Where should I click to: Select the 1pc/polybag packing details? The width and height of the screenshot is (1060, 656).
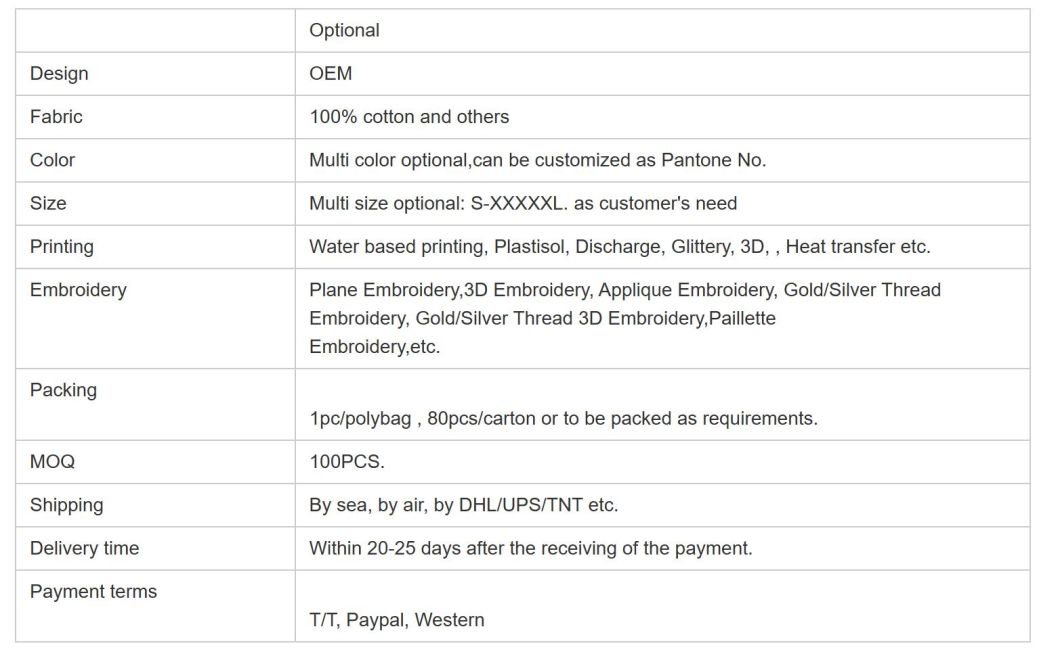563,419
